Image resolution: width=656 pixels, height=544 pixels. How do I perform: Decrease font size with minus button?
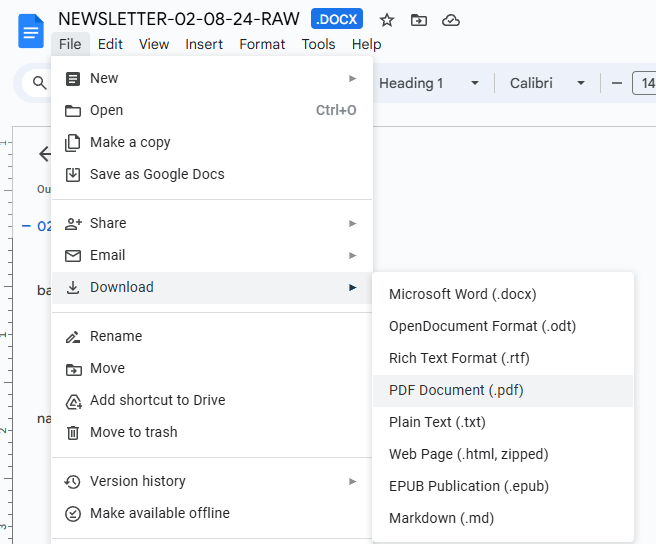tap(616, 83)
